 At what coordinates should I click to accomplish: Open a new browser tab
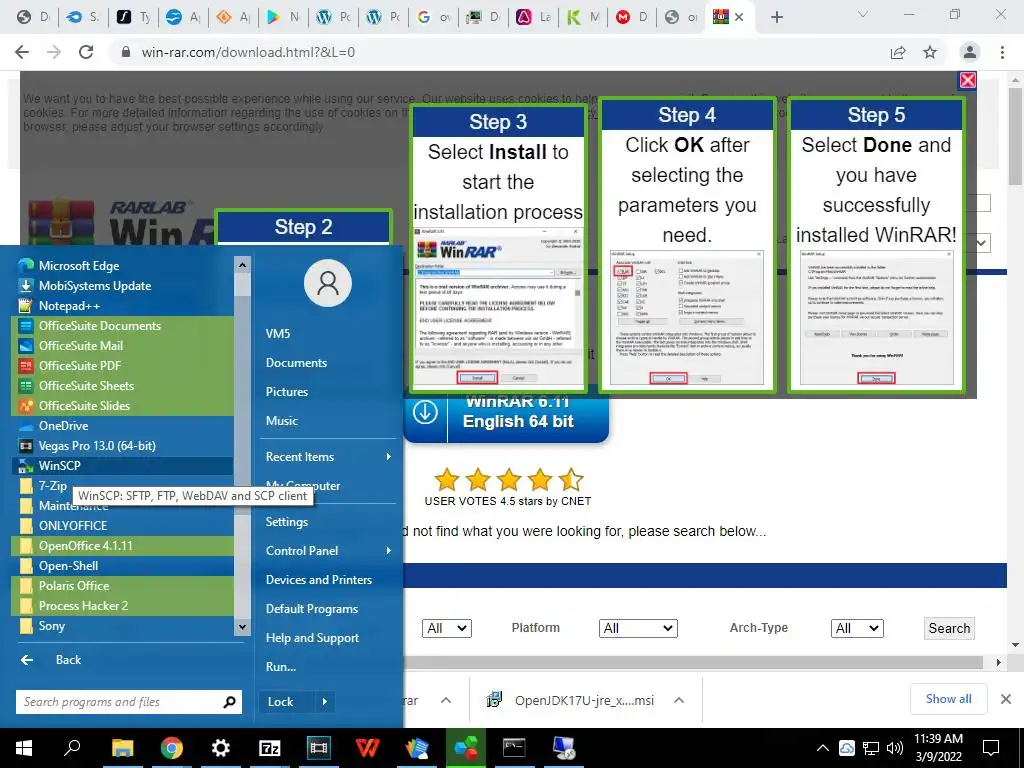point(776,17)
